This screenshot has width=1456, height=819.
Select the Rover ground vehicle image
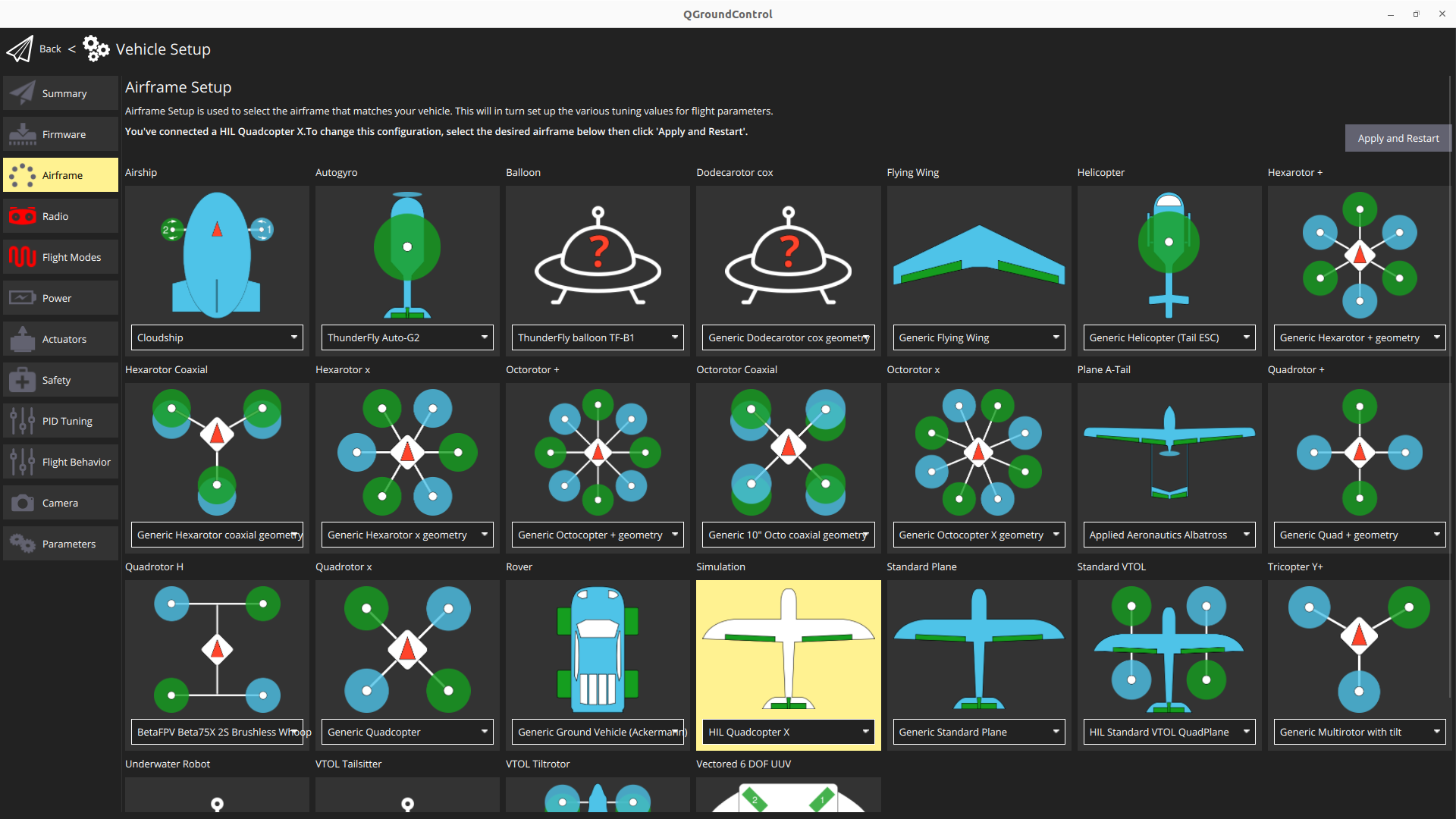click(x=597, y=648)
